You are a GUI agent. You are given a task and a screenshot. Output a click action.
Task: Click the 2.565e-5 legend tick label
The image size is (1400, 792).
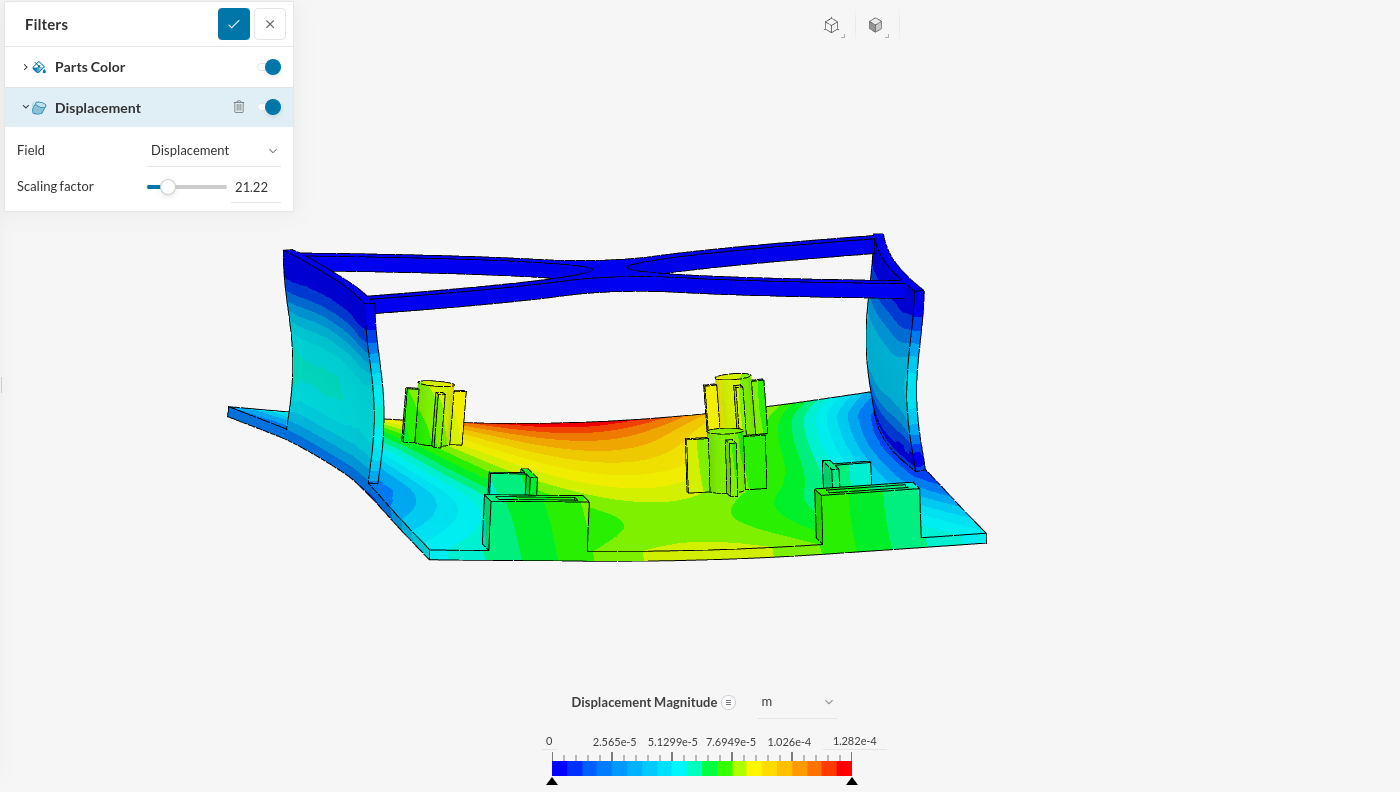coord(615,742)
